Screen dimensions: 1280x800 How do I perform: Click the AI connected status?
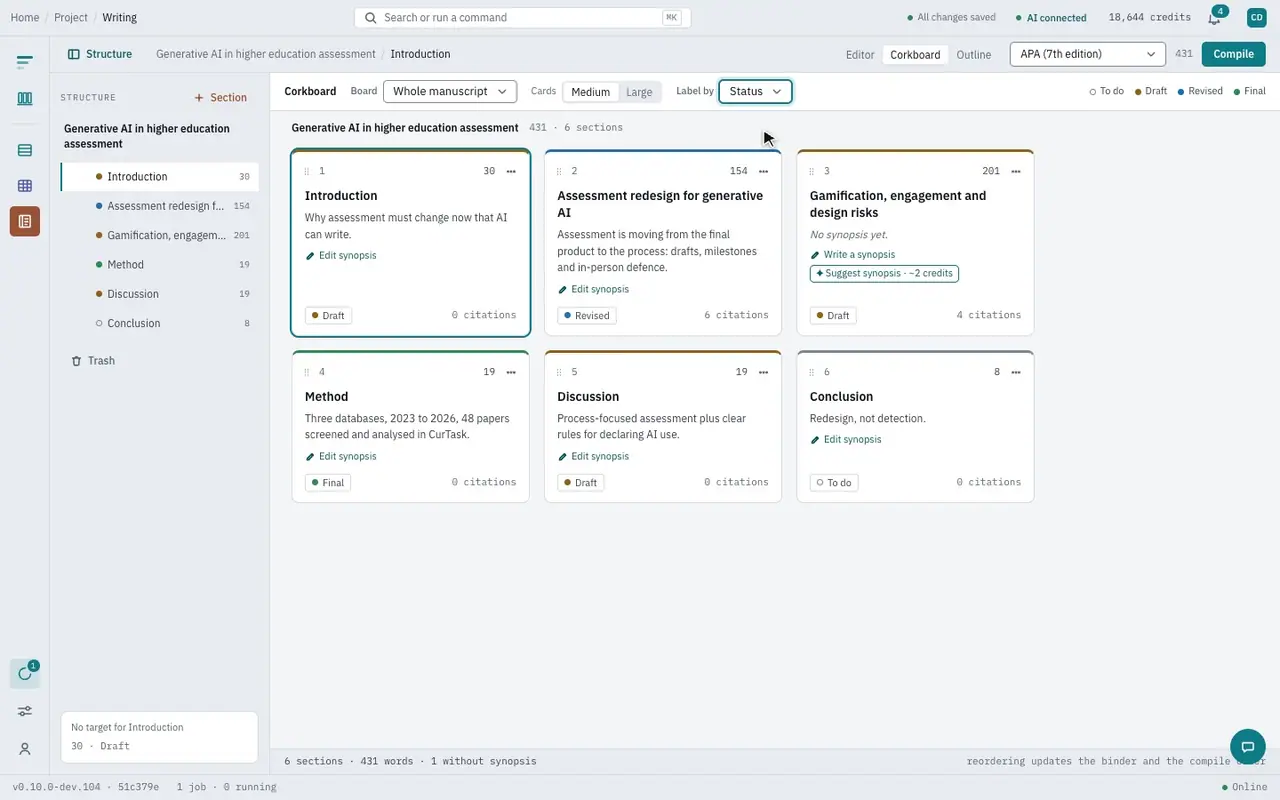point(1050,18)
